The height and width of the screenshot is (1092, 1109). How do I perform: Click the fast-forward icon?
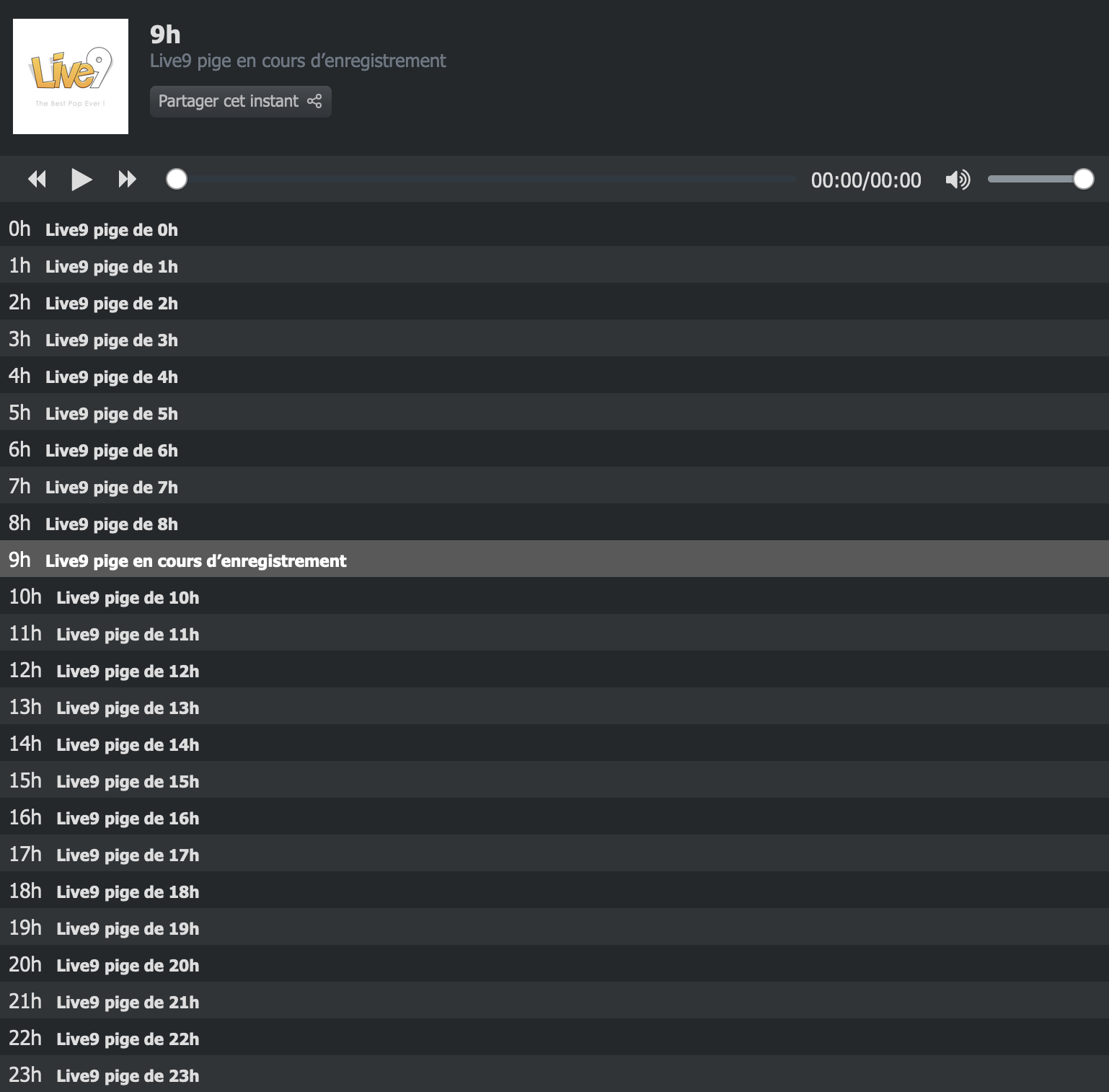click(127, 179)
